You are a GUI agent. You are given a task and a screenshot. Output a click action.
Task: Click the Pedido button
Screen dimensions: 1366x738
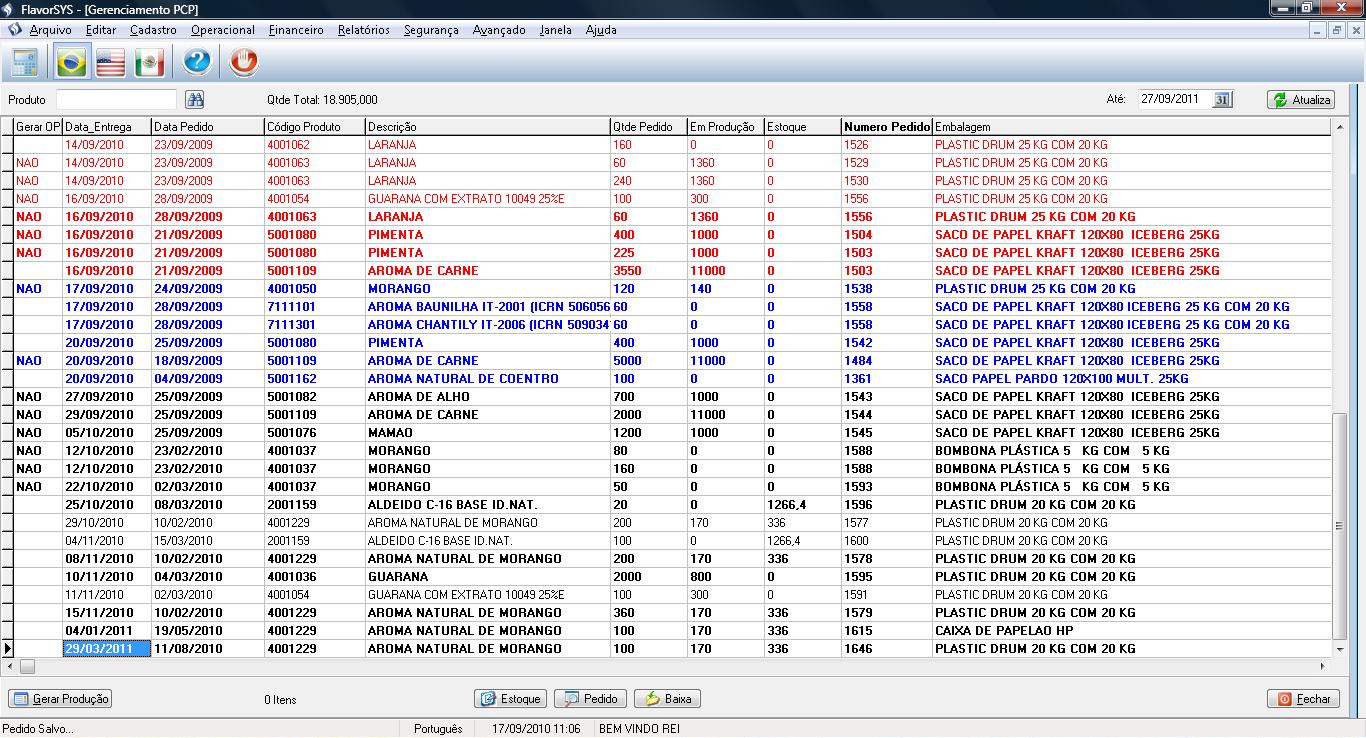pos(590,699)
